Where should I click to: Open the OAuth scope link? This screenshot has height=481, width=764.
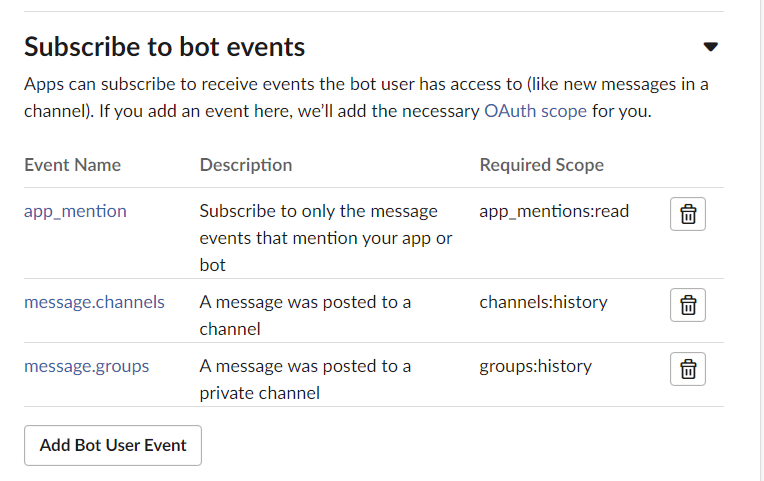pyautogui.click(x=535, y=111)
